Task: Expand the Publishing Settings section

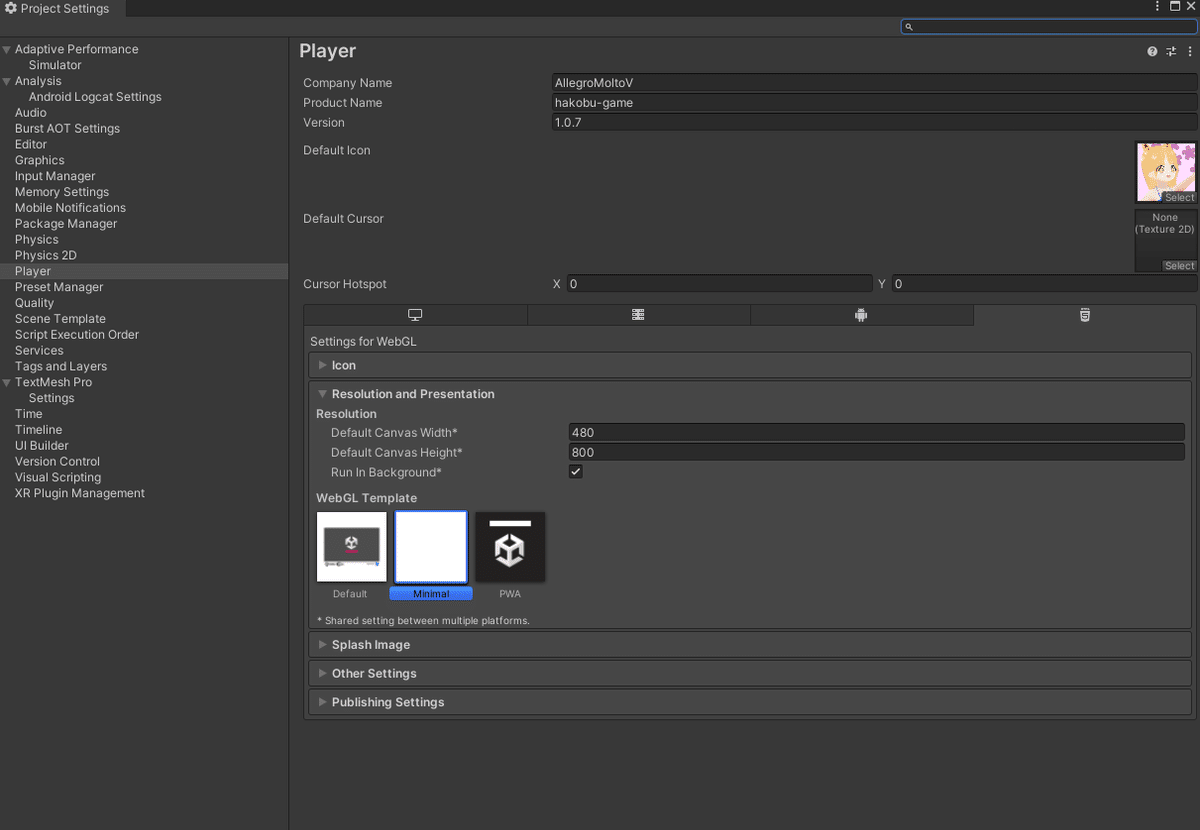Action: click(x=750, y=702)
